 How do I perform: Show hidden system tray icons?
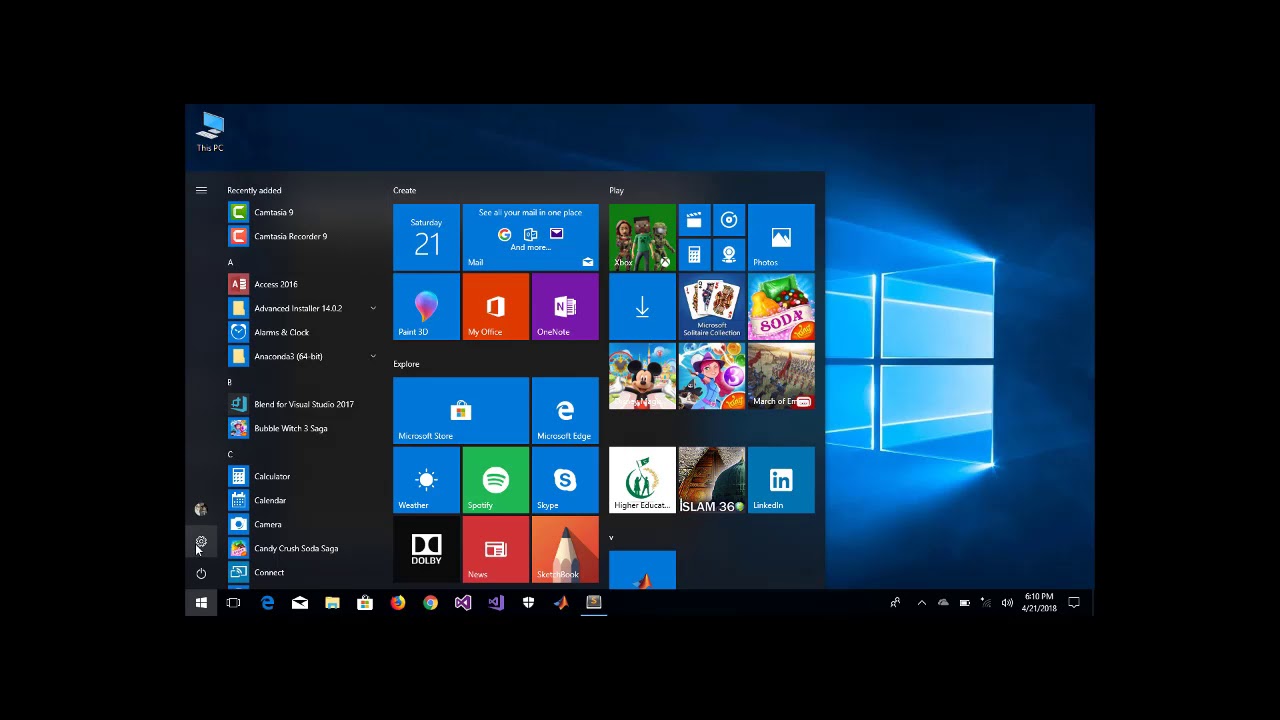pyautogui.click(x=921, y=603)
